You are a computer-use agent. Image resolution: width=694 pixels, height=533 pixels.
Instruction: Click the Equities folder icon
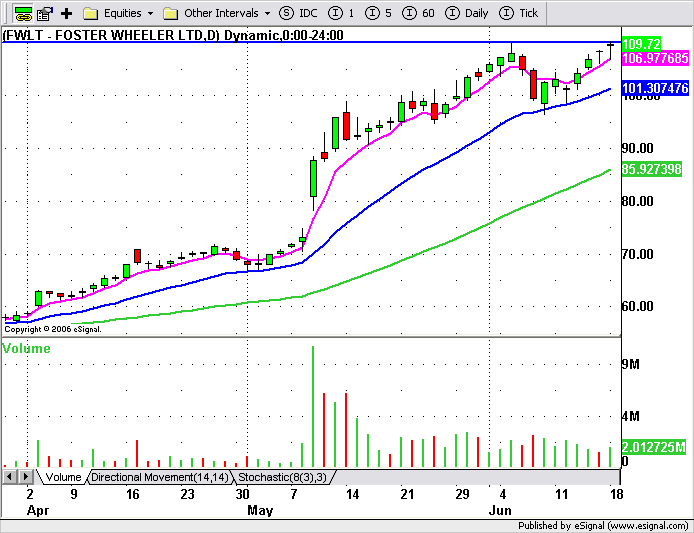(x=90, y=14)
